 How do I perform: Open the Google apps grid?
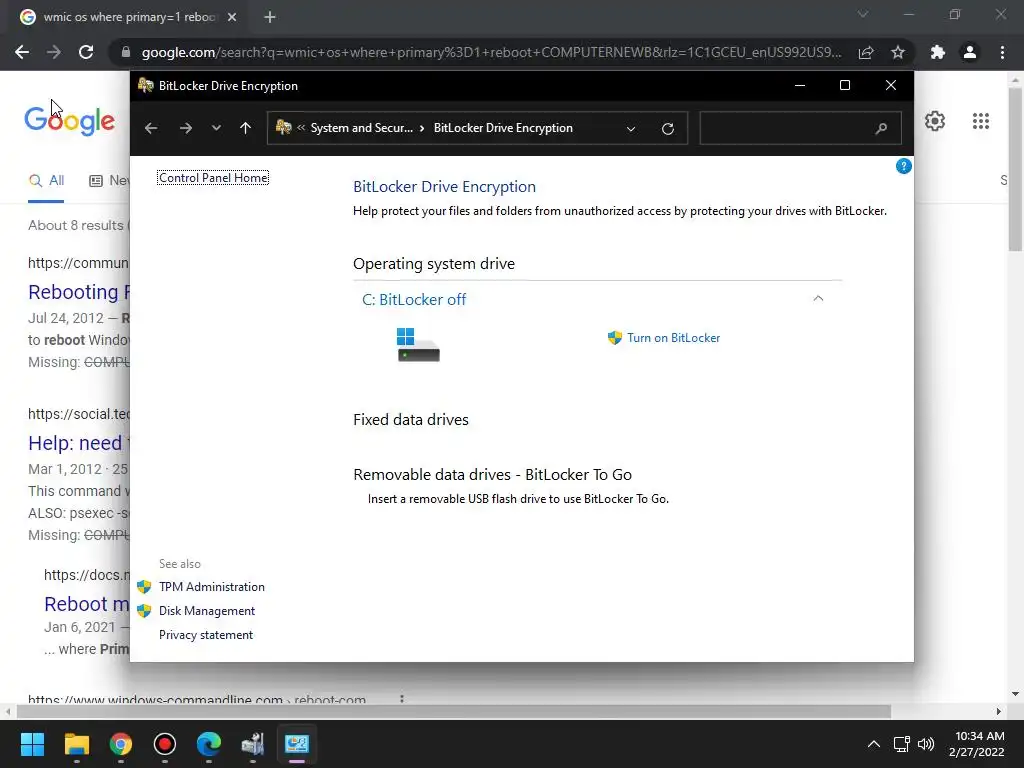click(980, 121)
